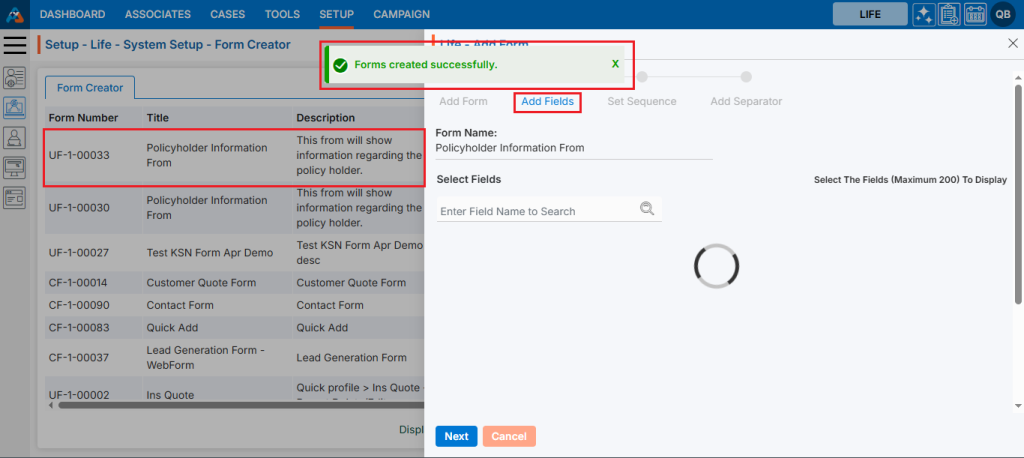Open the hamburger menu icon
Viewport: 1024px width, 458px height.
[15, 45]
